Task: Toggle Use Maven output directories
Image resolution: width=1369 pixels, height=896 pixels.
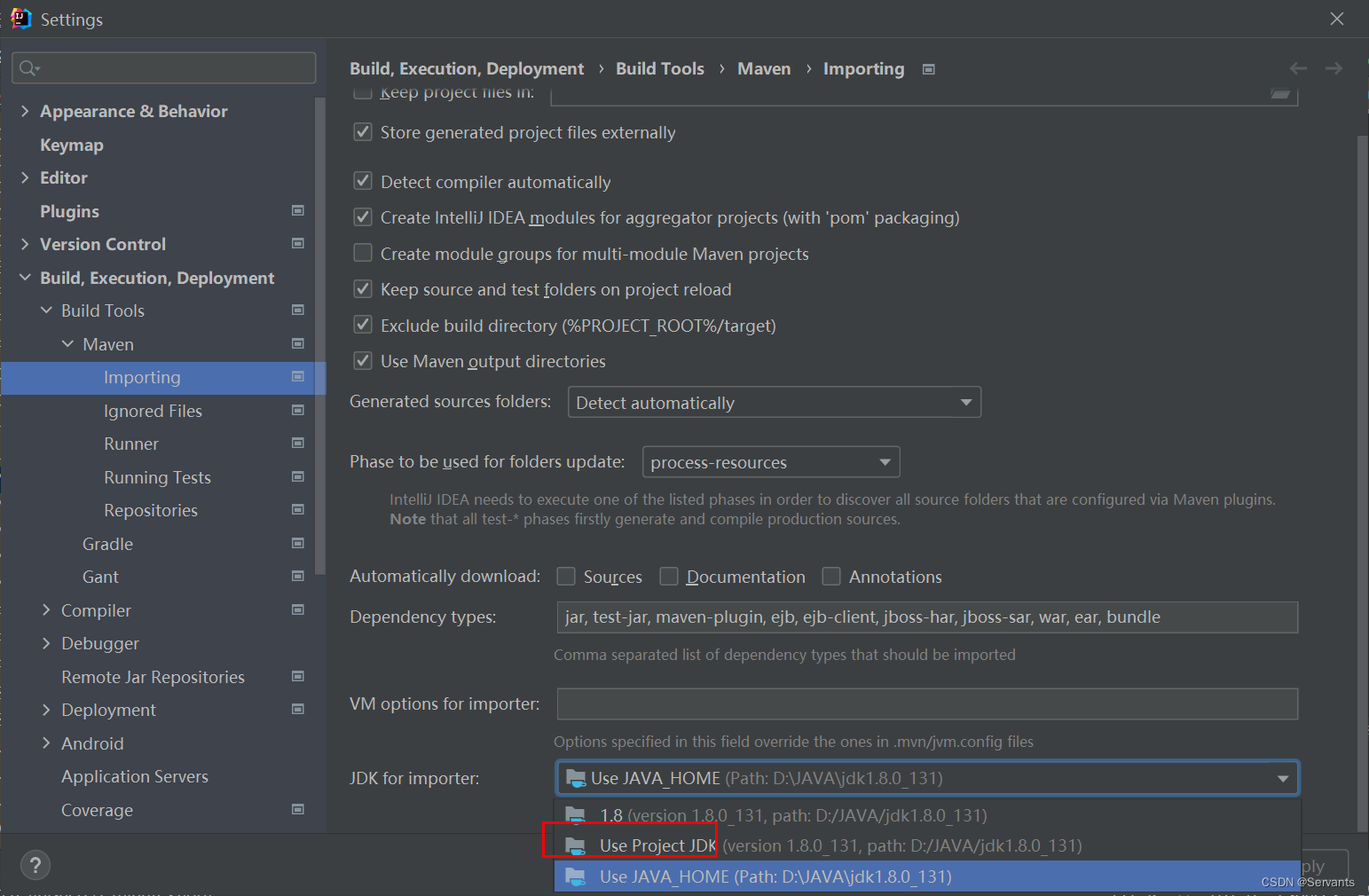Action: [363, 361]
